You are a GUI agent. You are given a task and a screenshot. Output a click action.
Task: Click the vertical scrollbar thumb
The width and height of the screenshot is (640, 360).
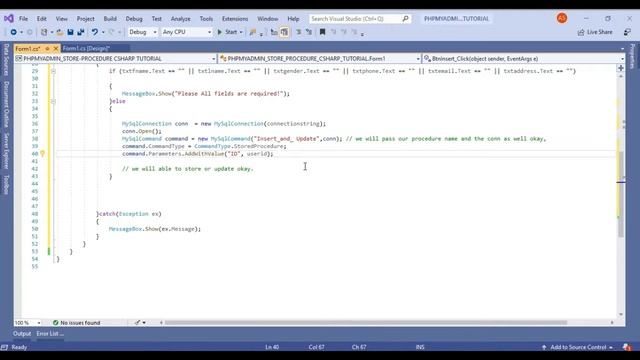pos(621,194)
